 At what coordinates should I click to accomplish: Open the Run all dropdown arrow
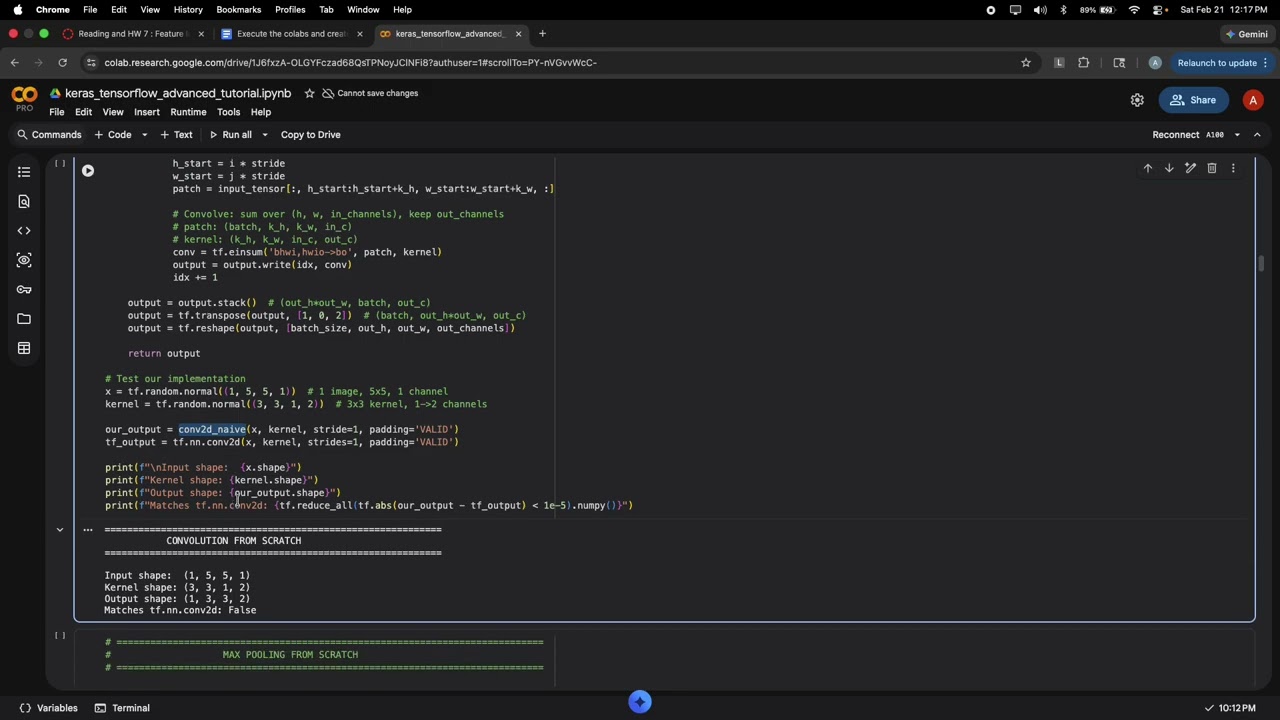(x=265, y=135)
